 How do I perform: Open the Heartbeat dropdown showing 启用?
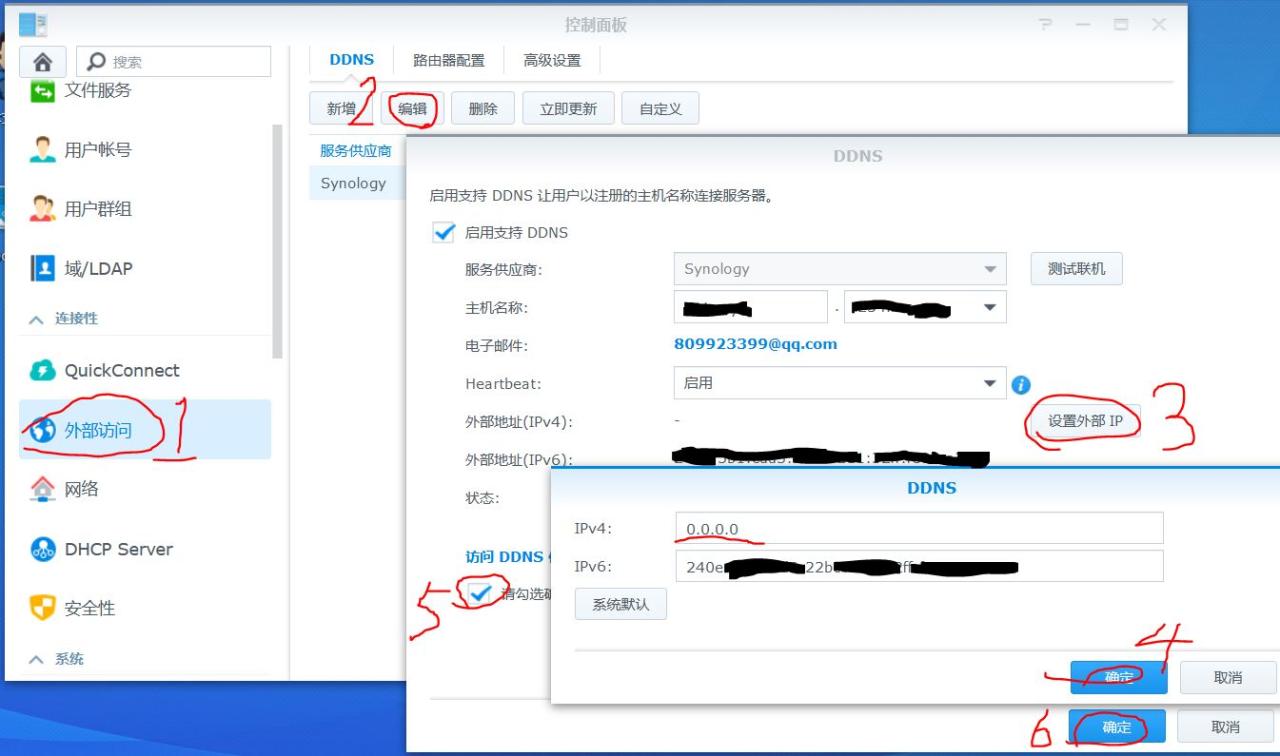point(840,383)
